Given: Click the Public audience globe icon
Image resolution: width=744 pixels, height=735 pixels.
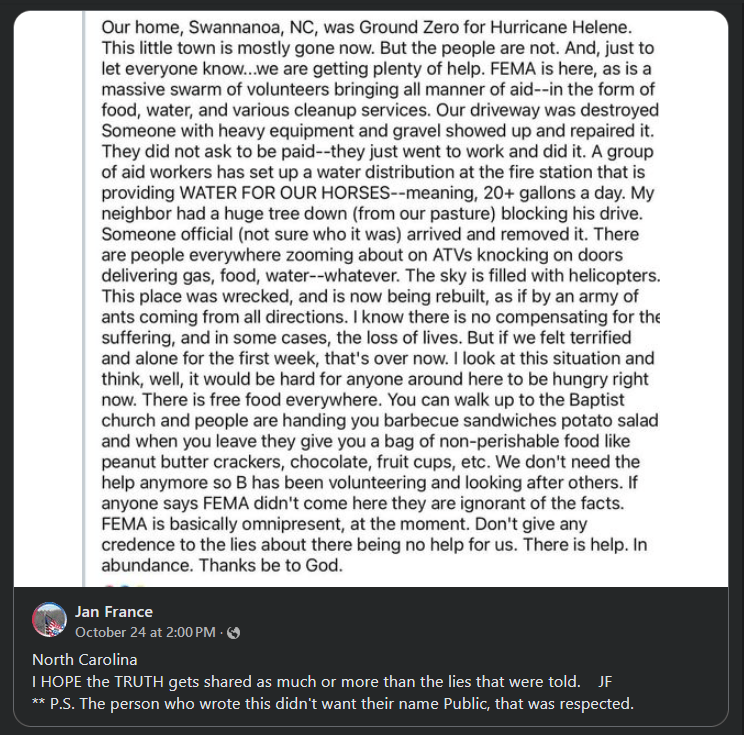Looking at the screenshot, I should click(233, 632).
